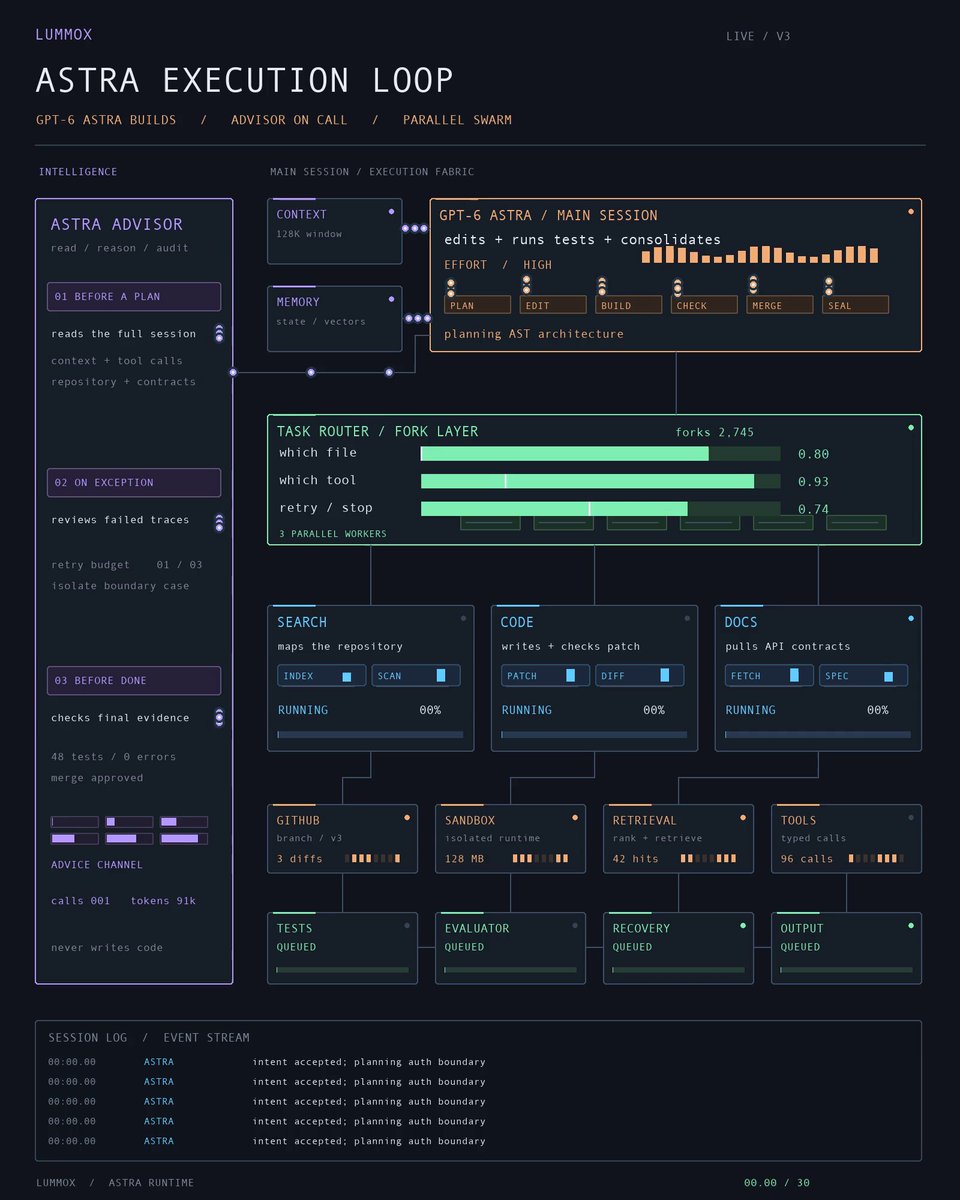The height and width of the screenshot is (1200, 960).
Task: Click the green status dot on the RECOVERY card
Action: point(743,926)
